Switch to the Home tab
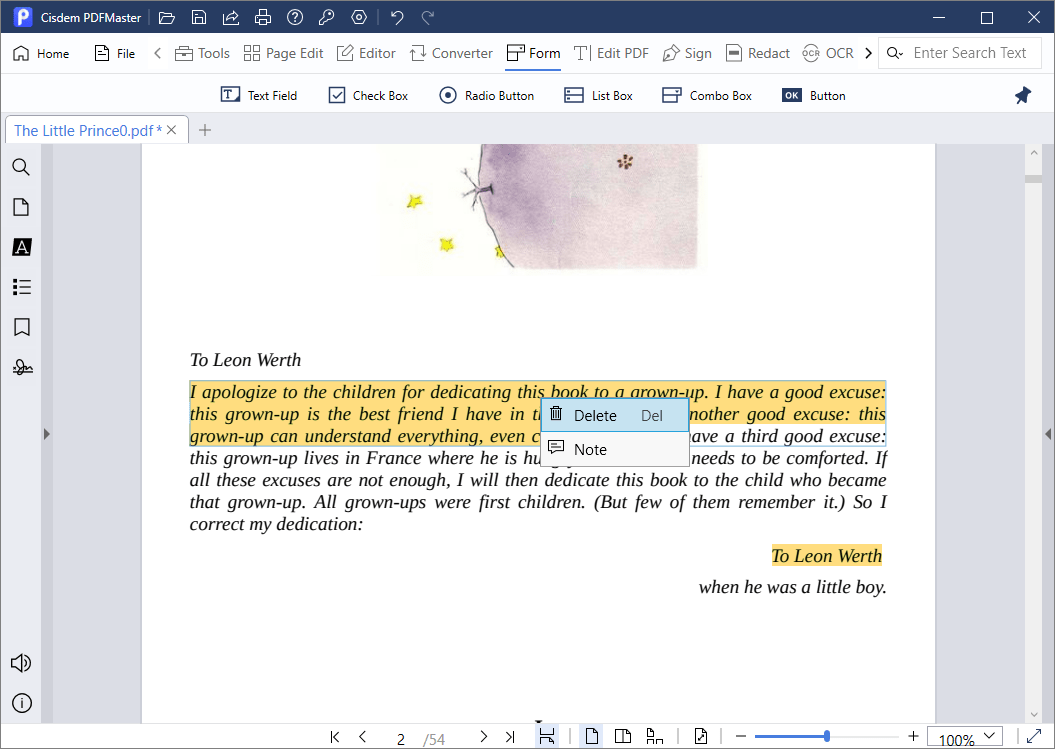Image resolution: width=1055 pixels, height=749 pixels. point(41,53)
